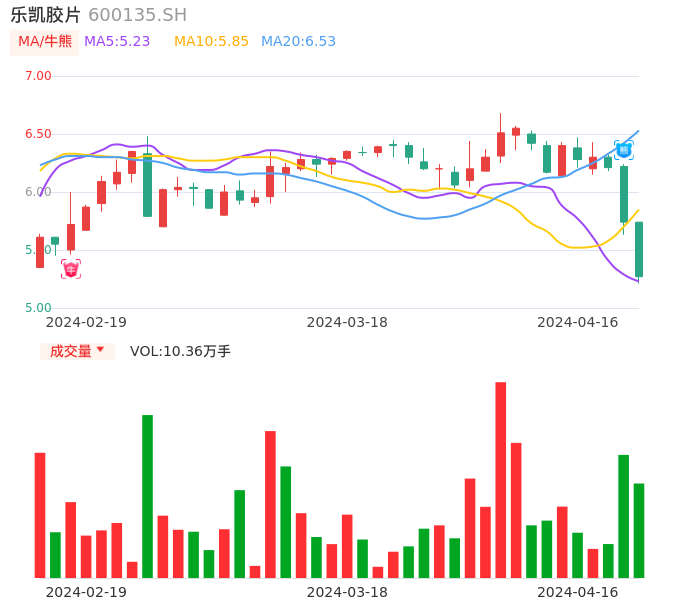Click the blue bear marker icon

click(x=623, y=150)
